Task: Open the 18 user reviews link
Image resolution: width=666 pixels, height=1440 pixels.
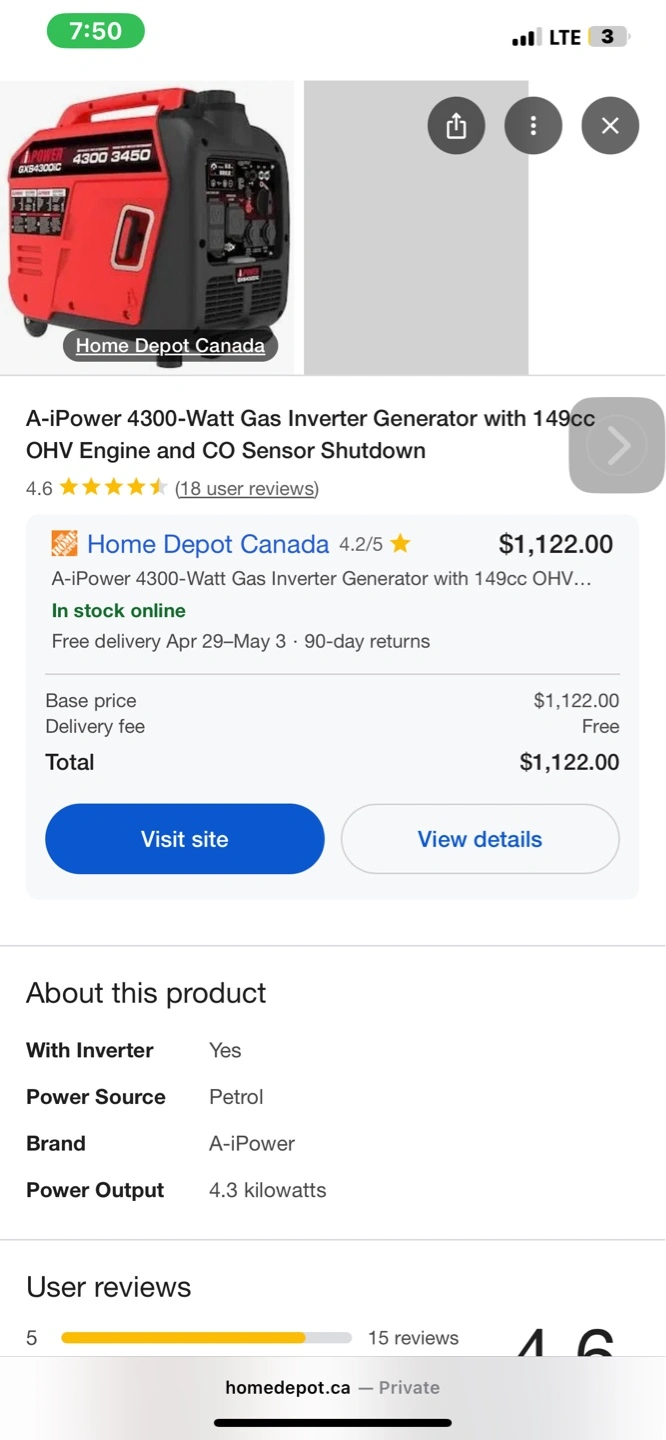Action: (x=247, y=489)
